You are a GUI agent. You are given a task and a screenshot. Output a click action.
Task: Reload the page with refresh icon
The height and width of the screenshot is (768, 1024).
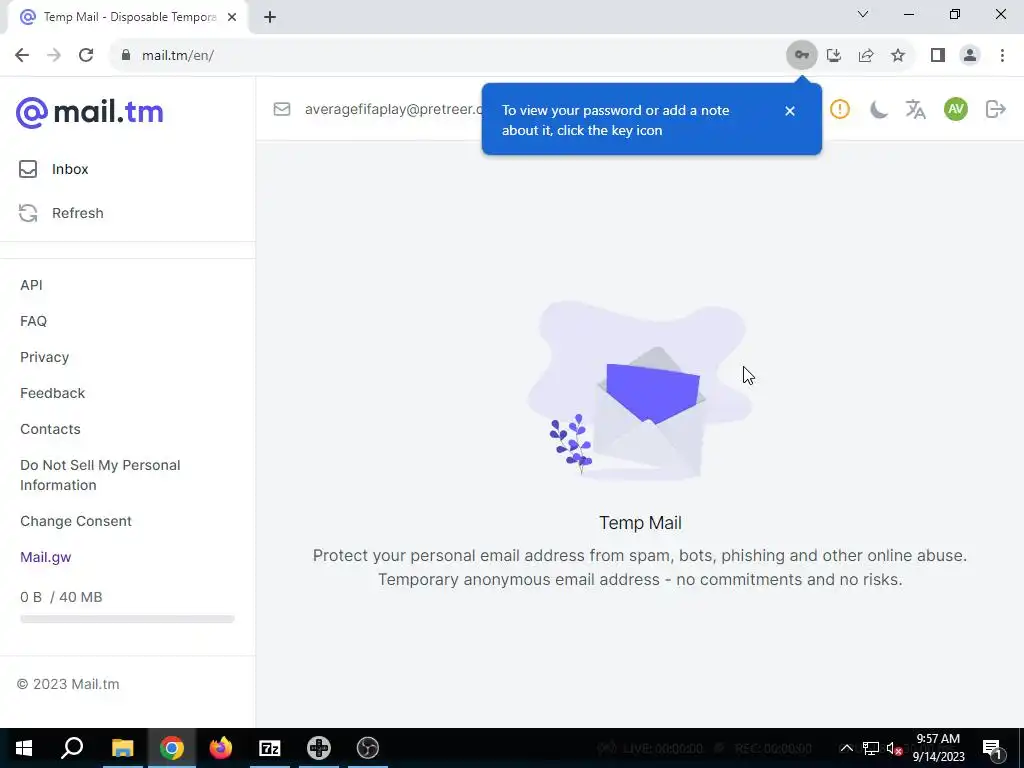tap(86, 55)
